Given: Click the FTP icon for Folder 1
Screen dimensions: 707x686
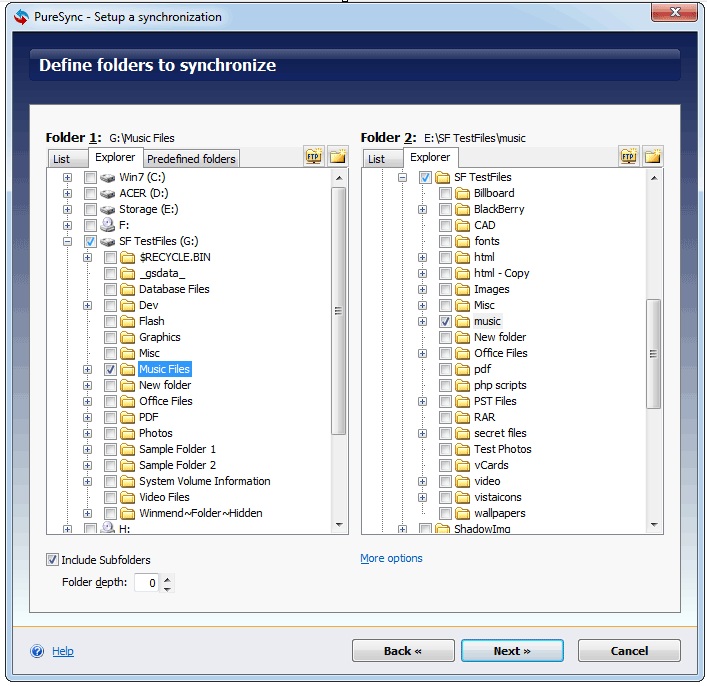Looking at the screenshot, I should pos(314,157).
